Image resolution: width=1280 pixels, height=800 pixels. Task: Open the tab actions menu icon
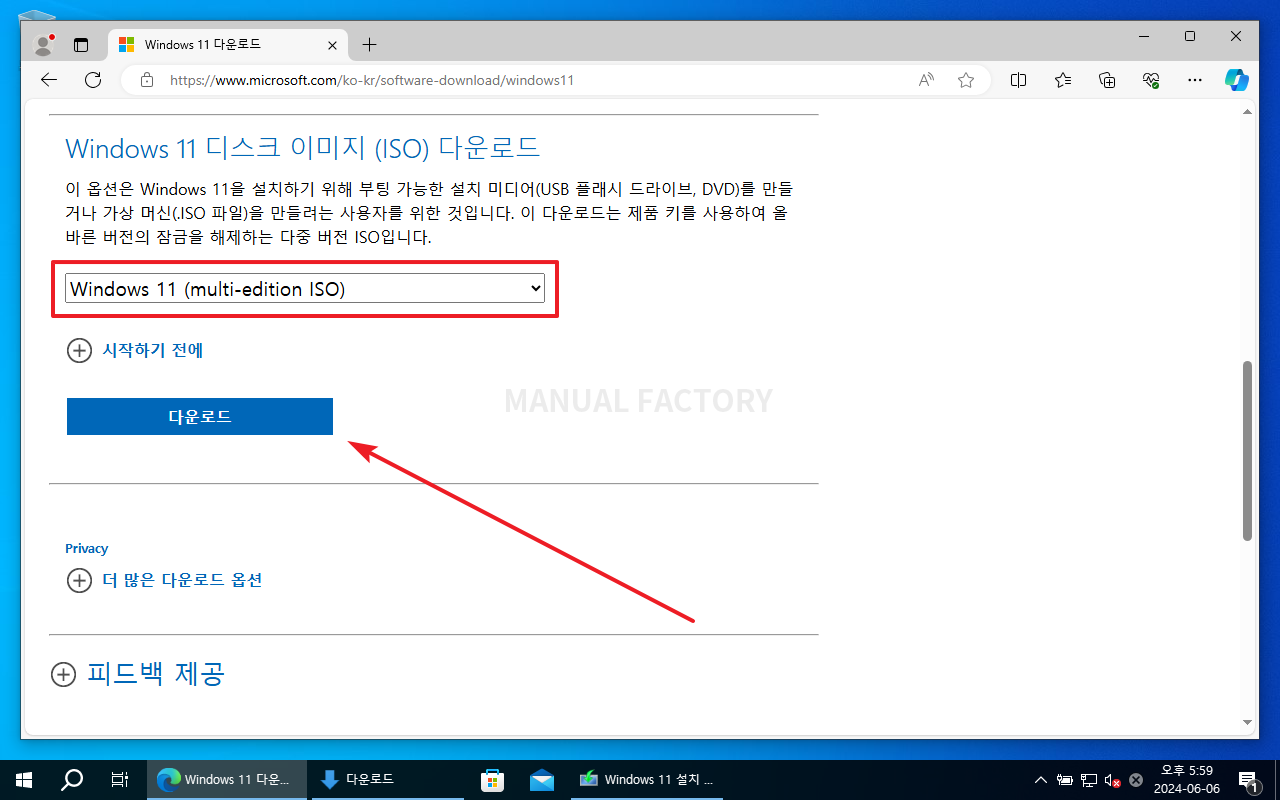click(x=81, y=45)
